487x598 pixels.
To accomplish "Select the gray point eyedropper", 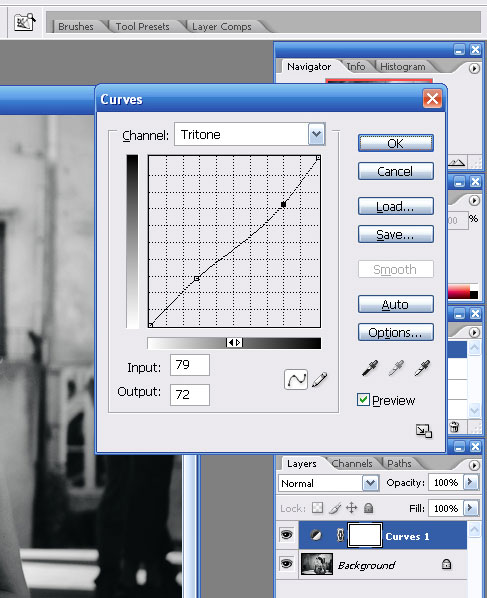I will (396, 368).
